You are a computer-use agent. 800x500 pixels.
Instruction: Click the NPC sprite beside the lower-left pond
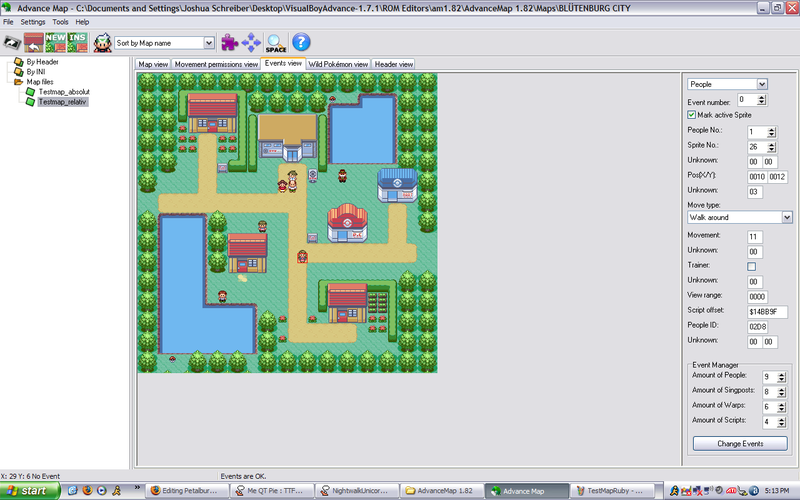[222, 296]
